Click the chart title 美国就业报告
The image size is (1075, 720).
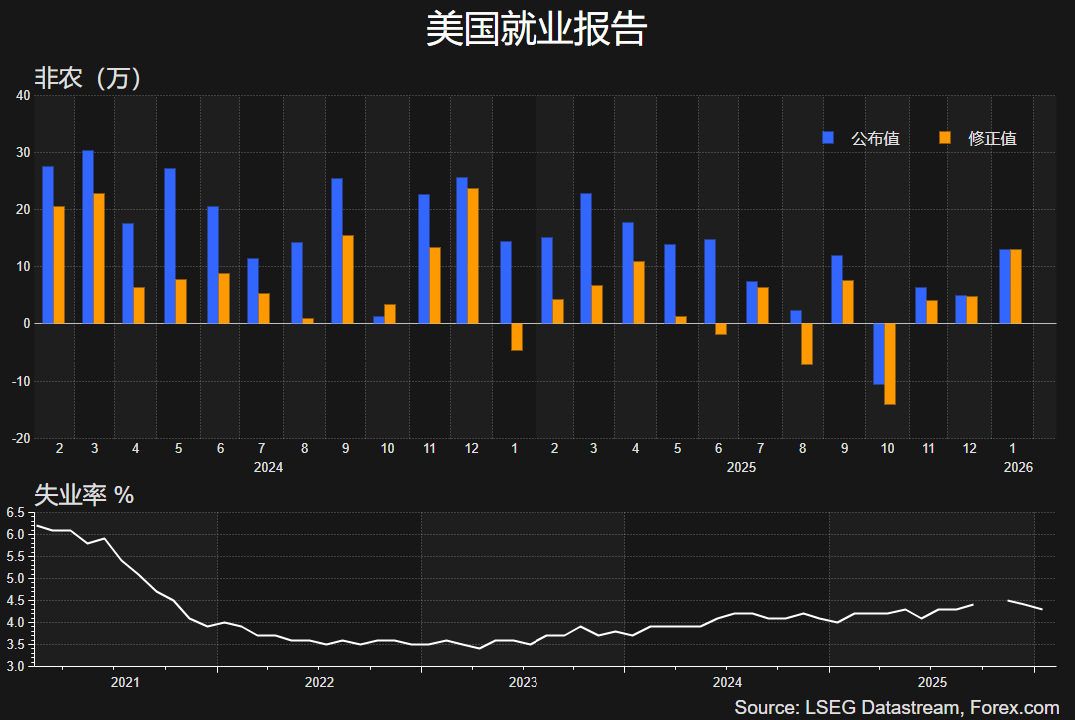pyautogui.click(x=537, y=29)
